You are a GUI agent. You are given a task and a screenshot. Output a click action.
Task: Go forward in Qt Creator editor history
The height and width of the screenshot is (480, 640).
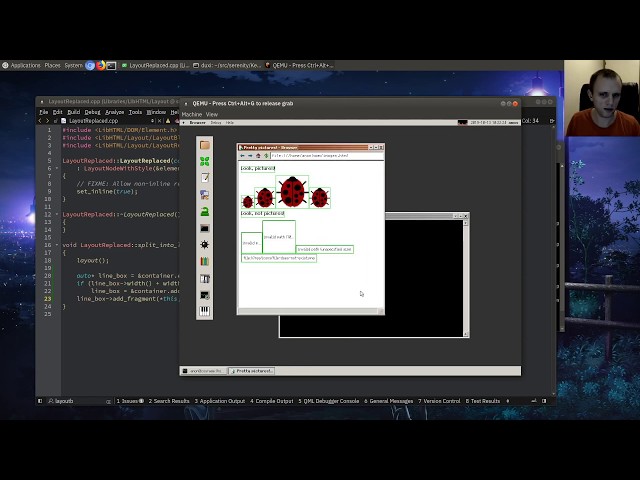click(x=47, y=121)
